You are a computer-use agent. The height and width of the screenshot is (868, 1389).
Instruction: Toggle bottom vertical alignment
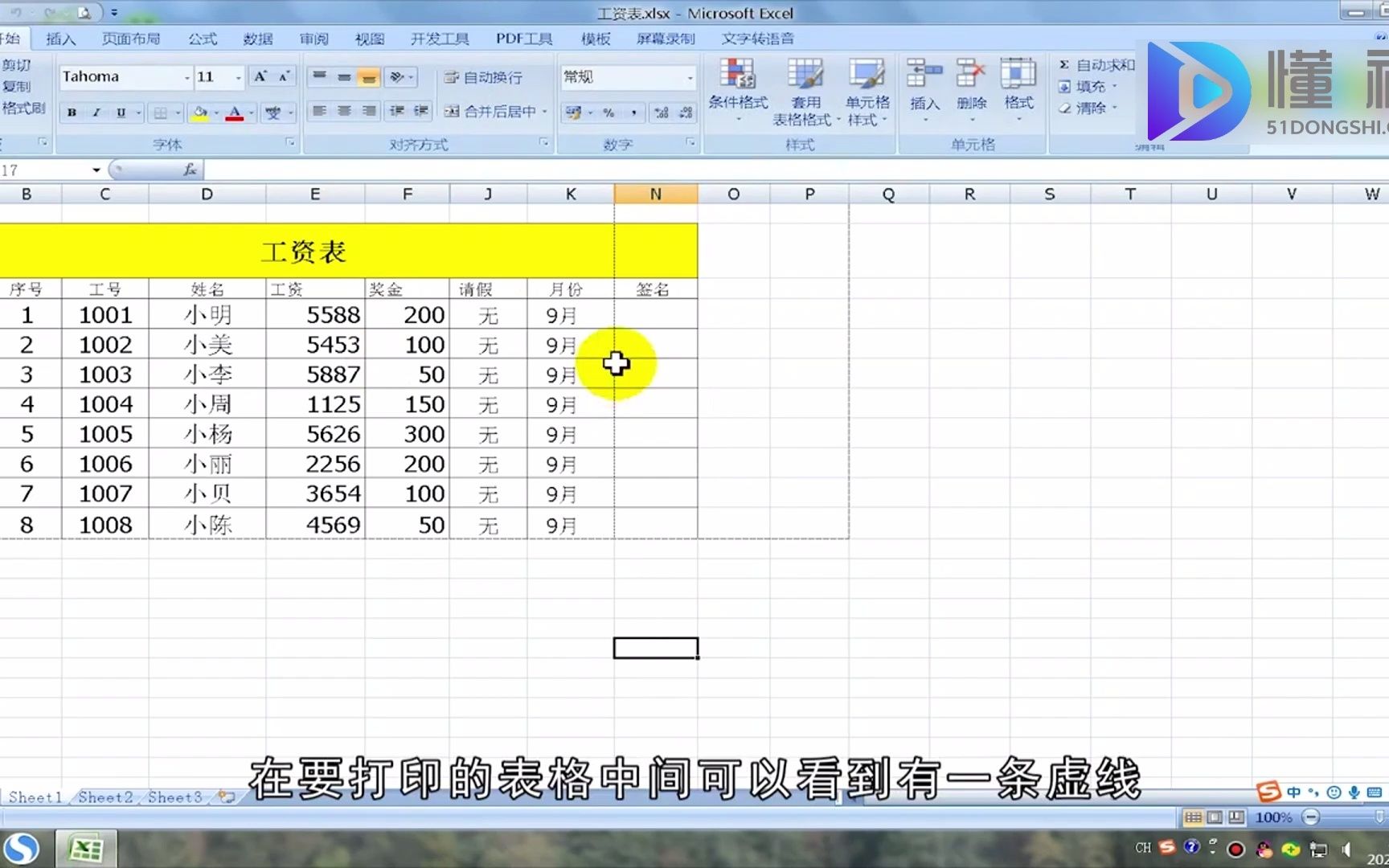click(369, 77)
